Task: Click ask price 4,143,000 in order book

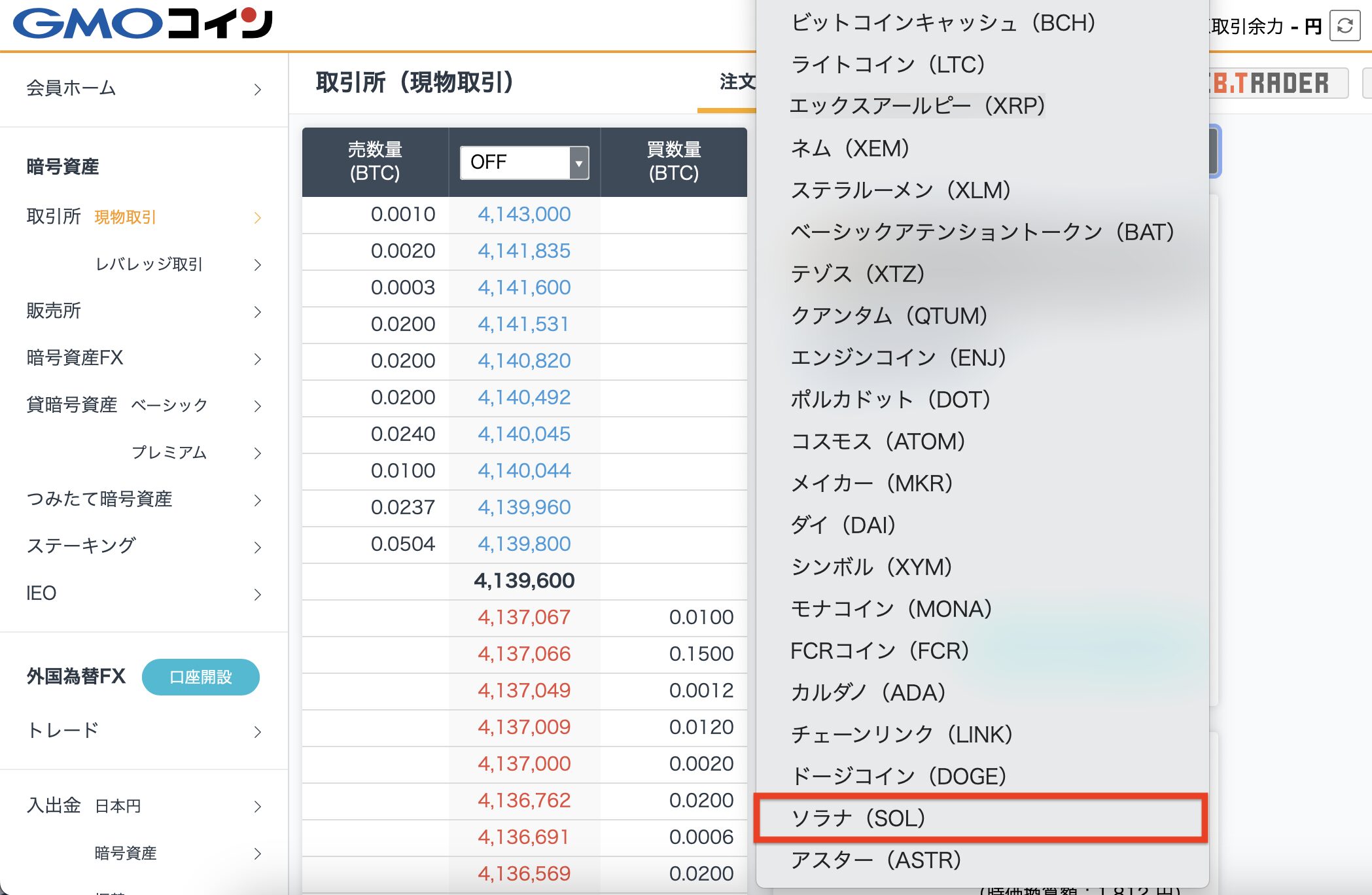Action: [x=524, y=215]
